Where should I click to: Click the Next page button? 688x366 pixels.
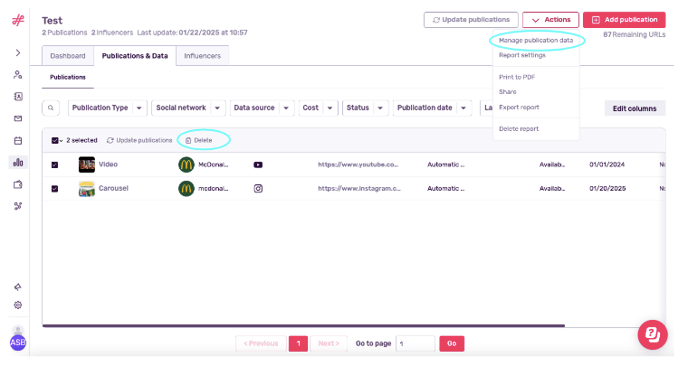[x=329, y=344]
